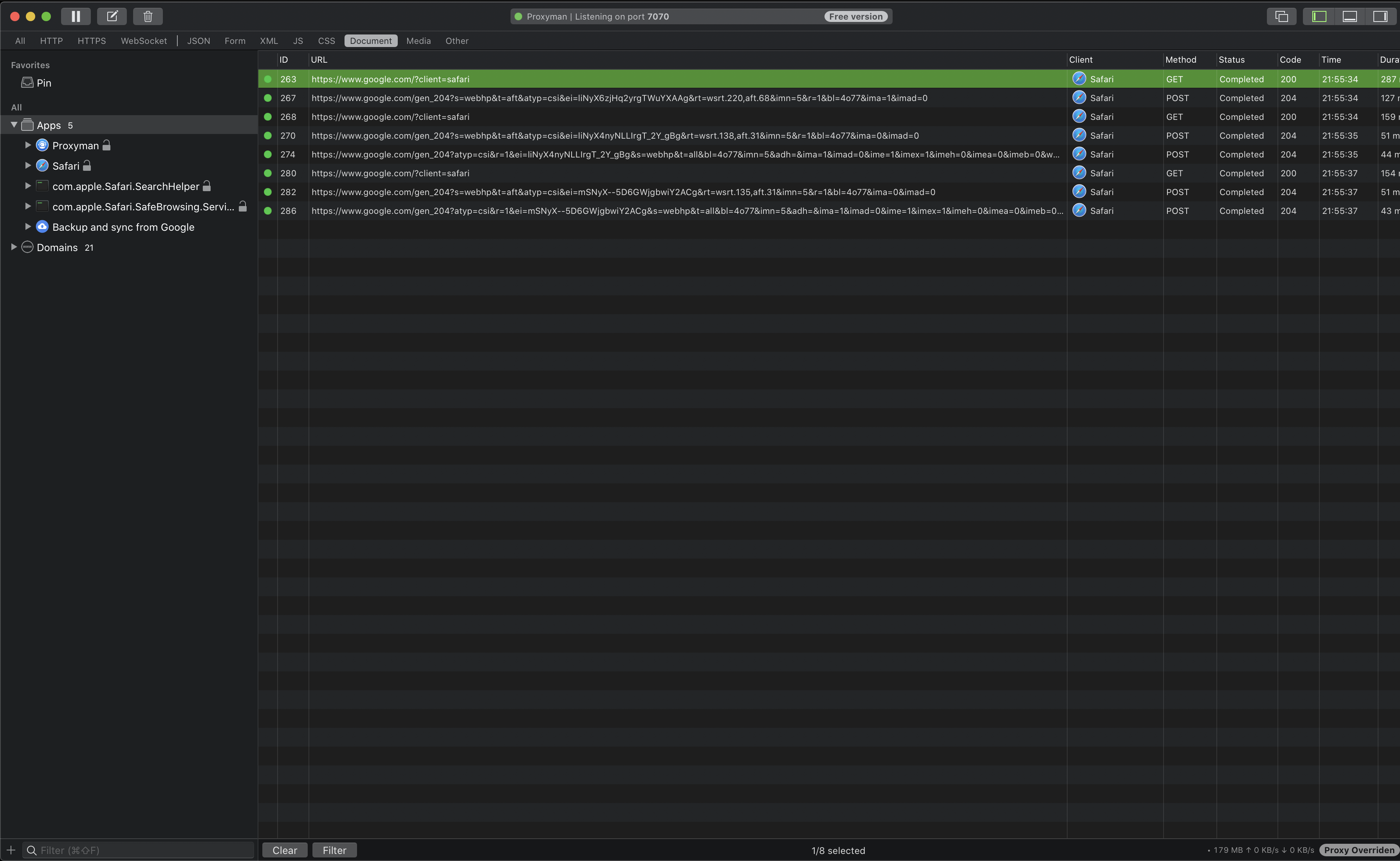The image size is (1400, 861).
Task: Click the + button at bottom left
Action: click(10, 850)
